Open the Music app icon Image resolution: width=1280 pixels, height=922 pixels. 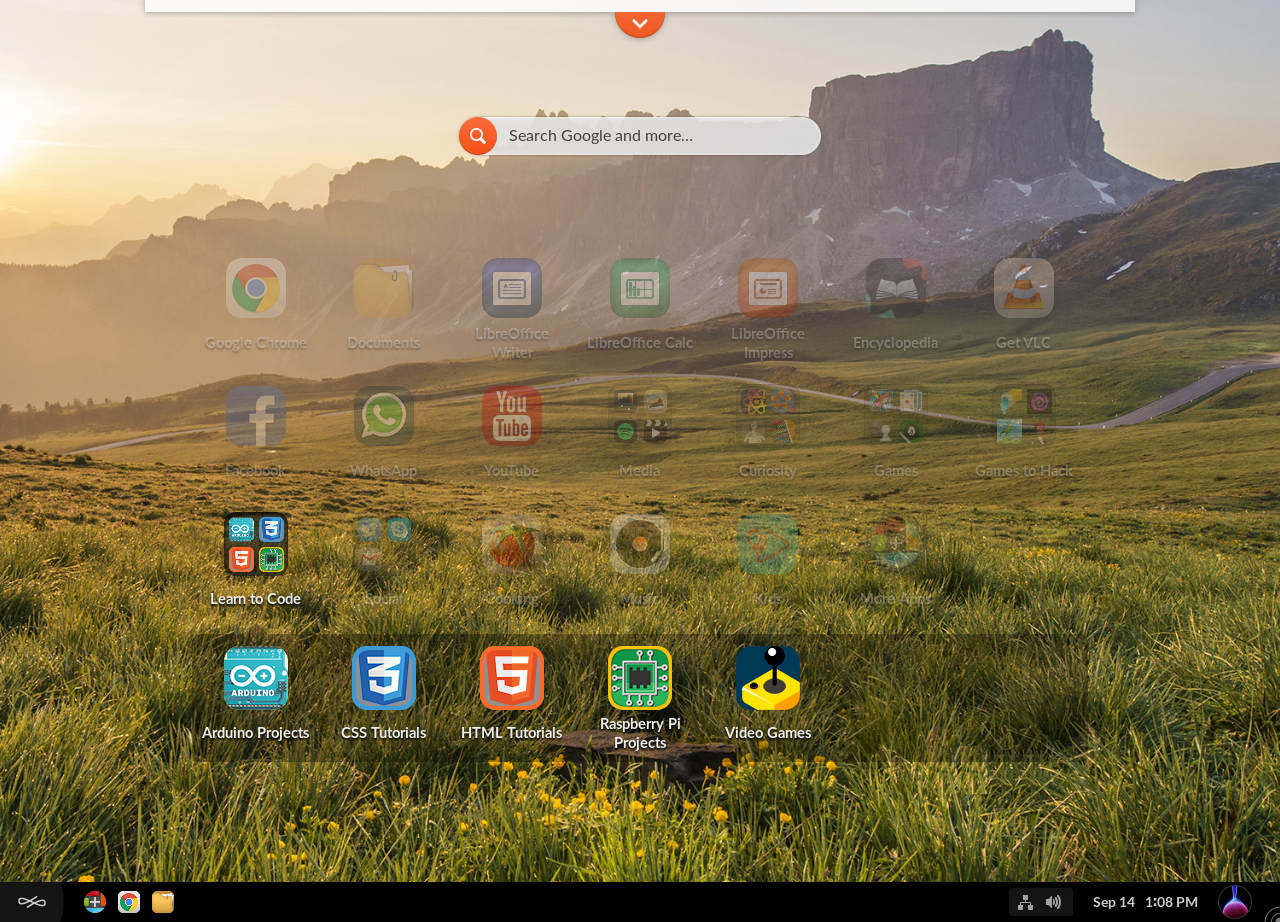coord(640,544)
